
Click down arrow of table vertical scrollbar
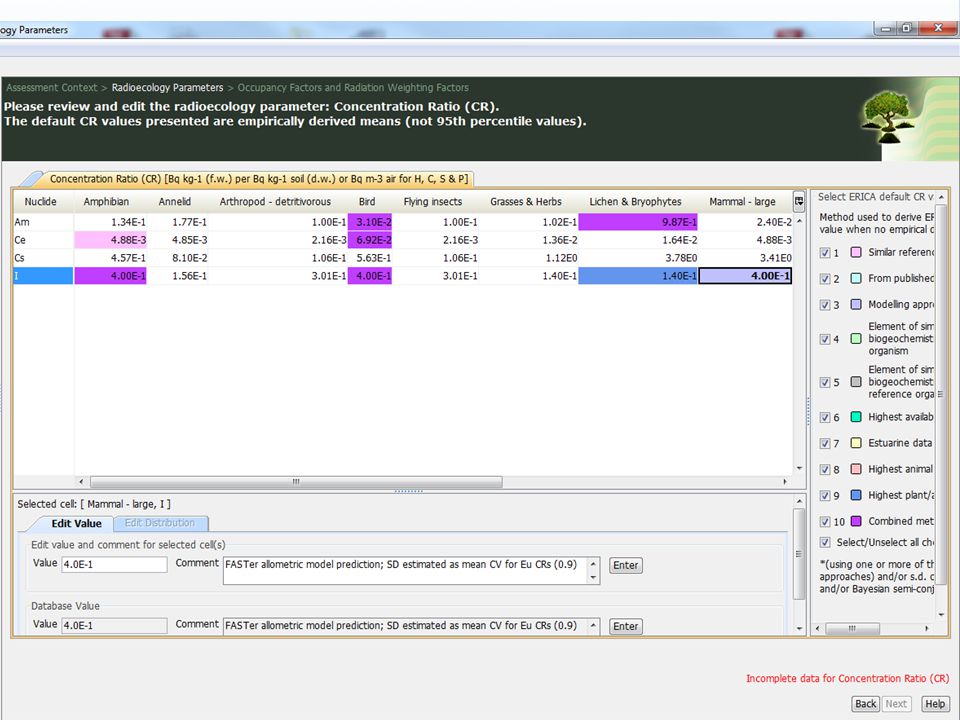pyautogui.click(x=799, y=468)
